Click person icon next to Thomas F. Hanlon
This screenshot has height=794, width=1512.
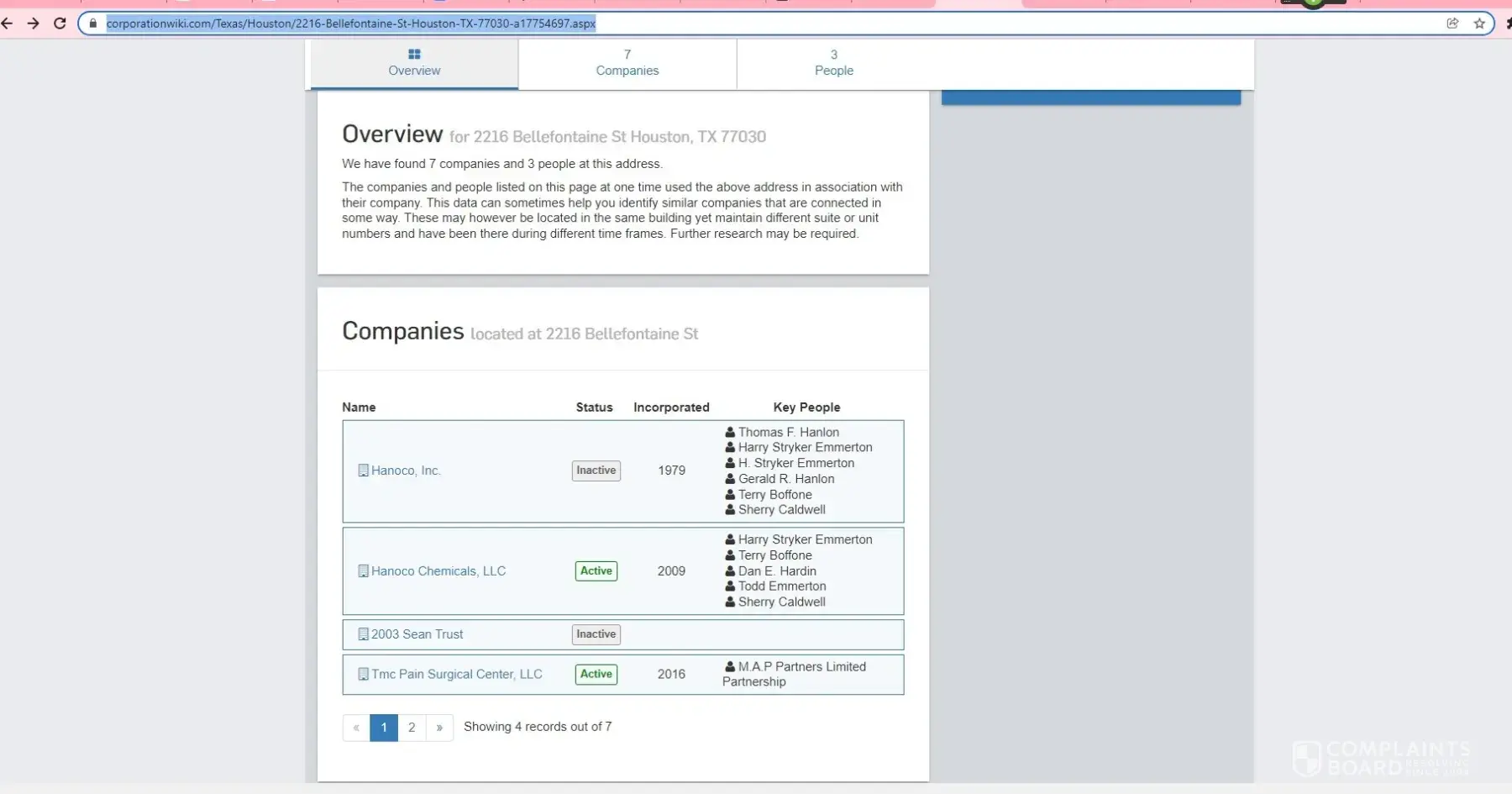tap(730, 433)
